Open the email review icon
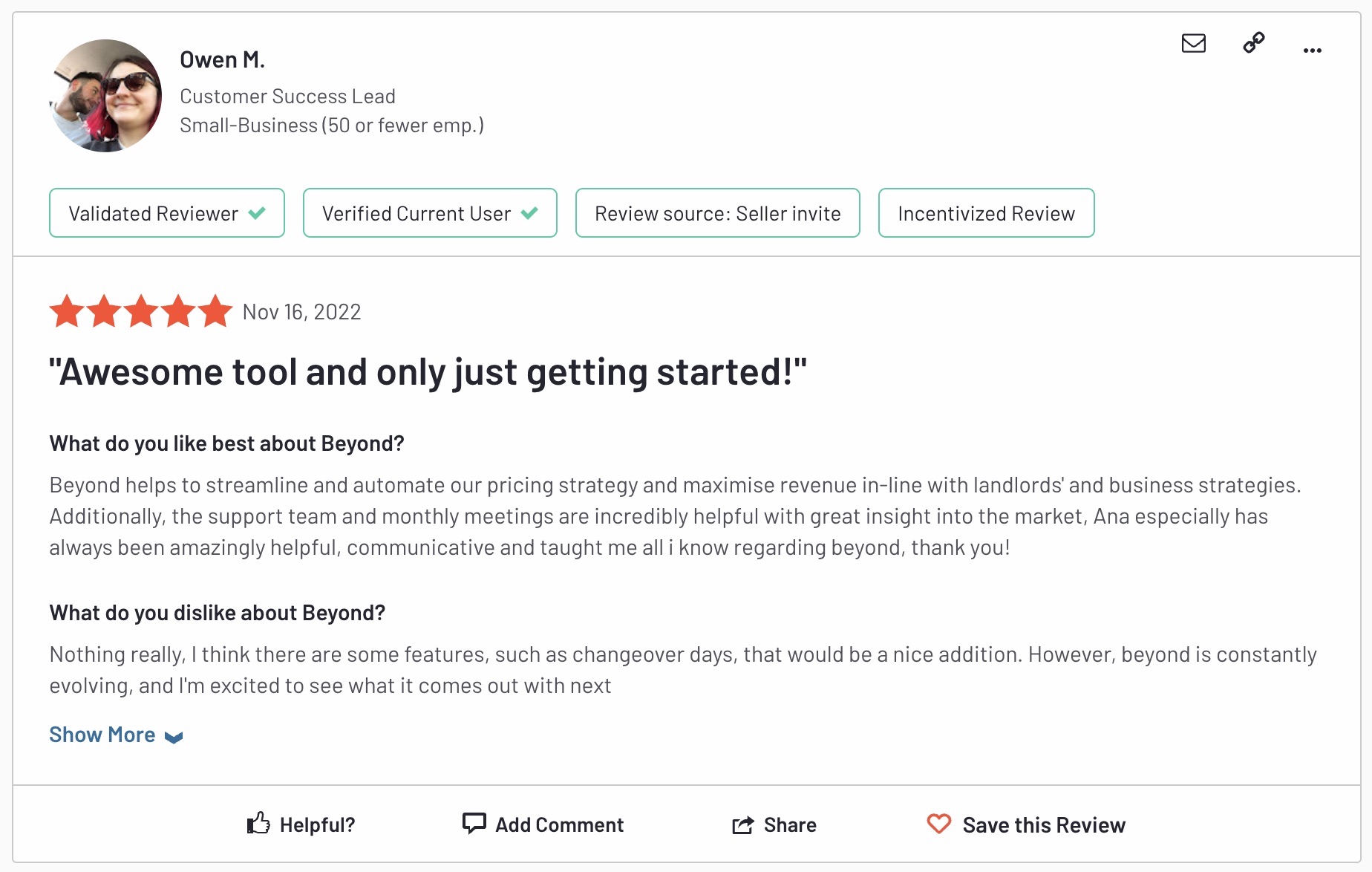1372x872 pixels. pos(1193,44)
